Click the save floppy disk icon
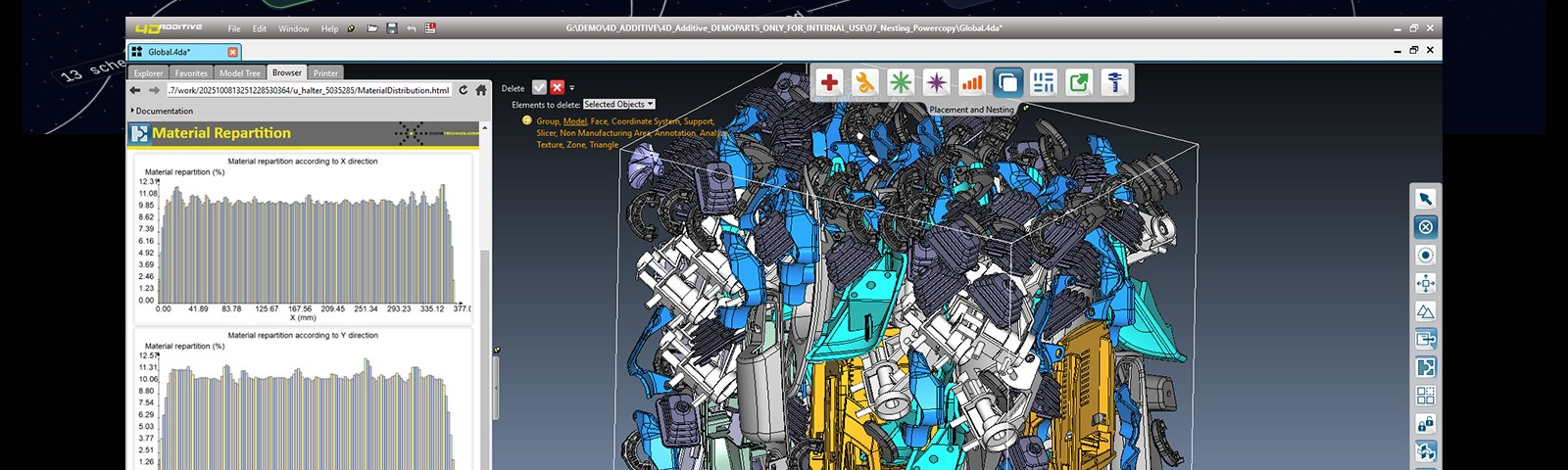Viewport: 1568px width, 470px height. click(x=392, y=28)
